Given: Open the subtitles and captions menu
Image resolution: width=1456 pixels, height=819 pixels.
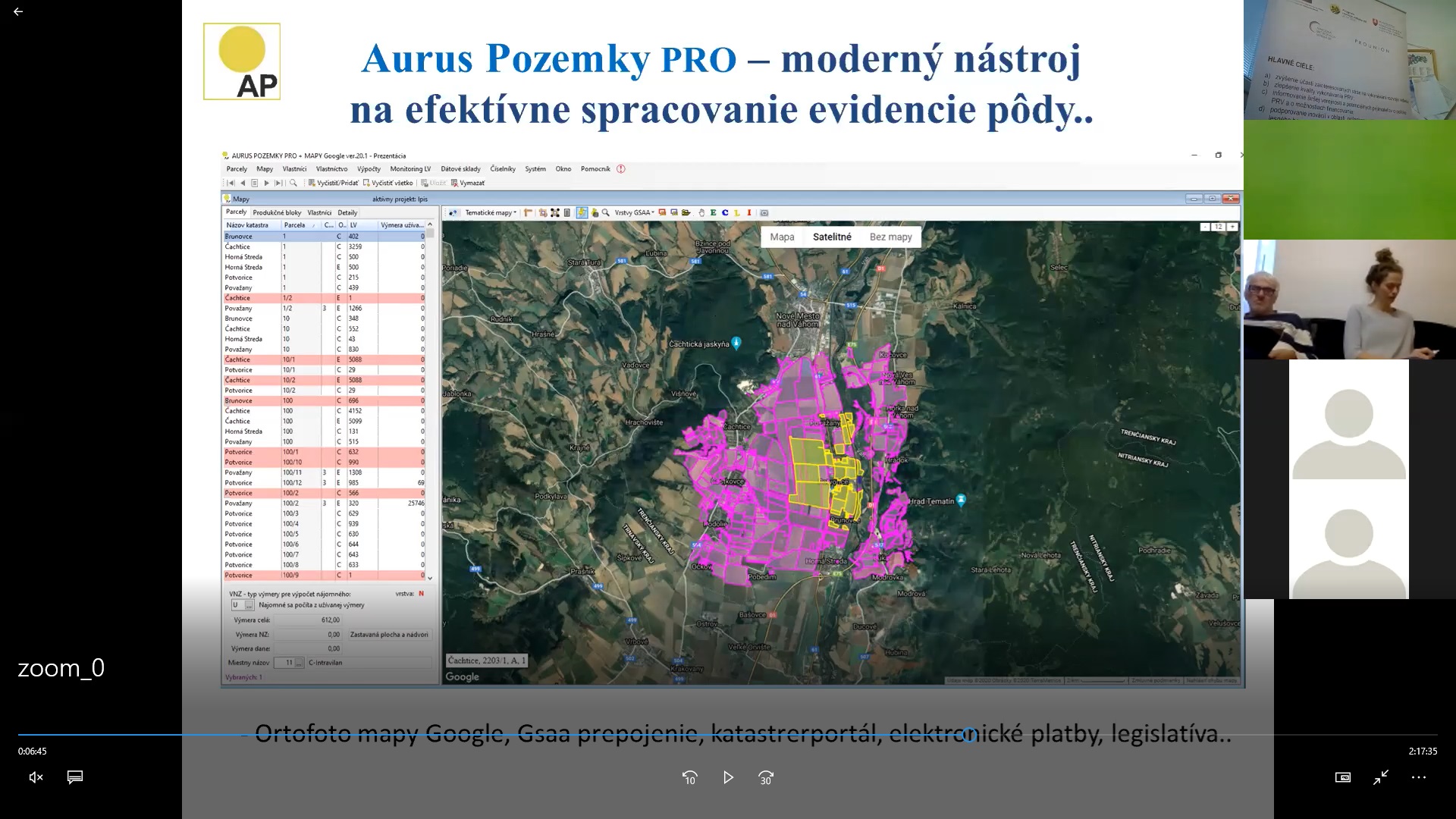Looking at the screenshot, I should click(75, 777).
